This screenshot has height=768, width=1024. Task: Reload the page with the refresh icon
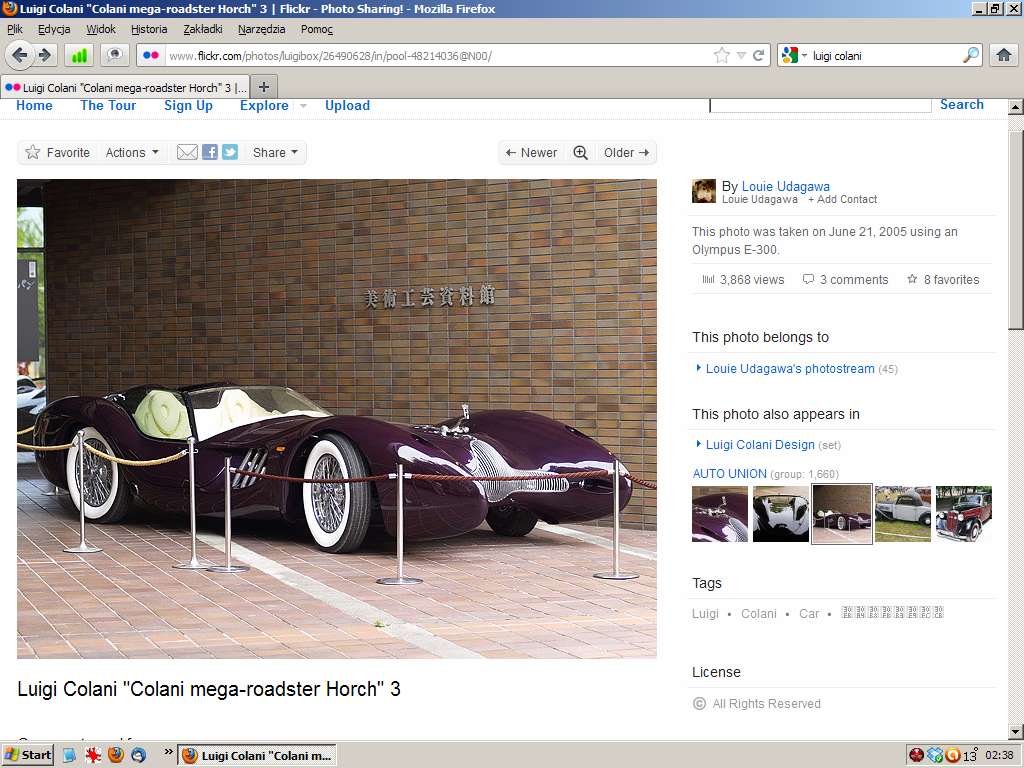[x=758, y=56]
